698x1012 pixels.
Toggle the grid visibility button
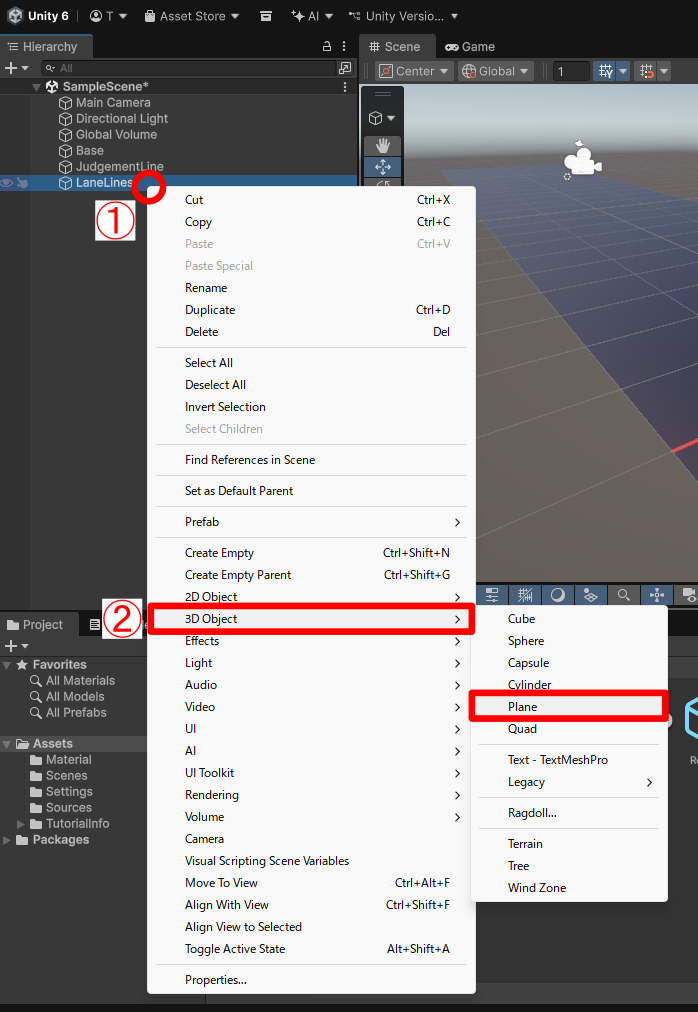[x=605, y=71]
